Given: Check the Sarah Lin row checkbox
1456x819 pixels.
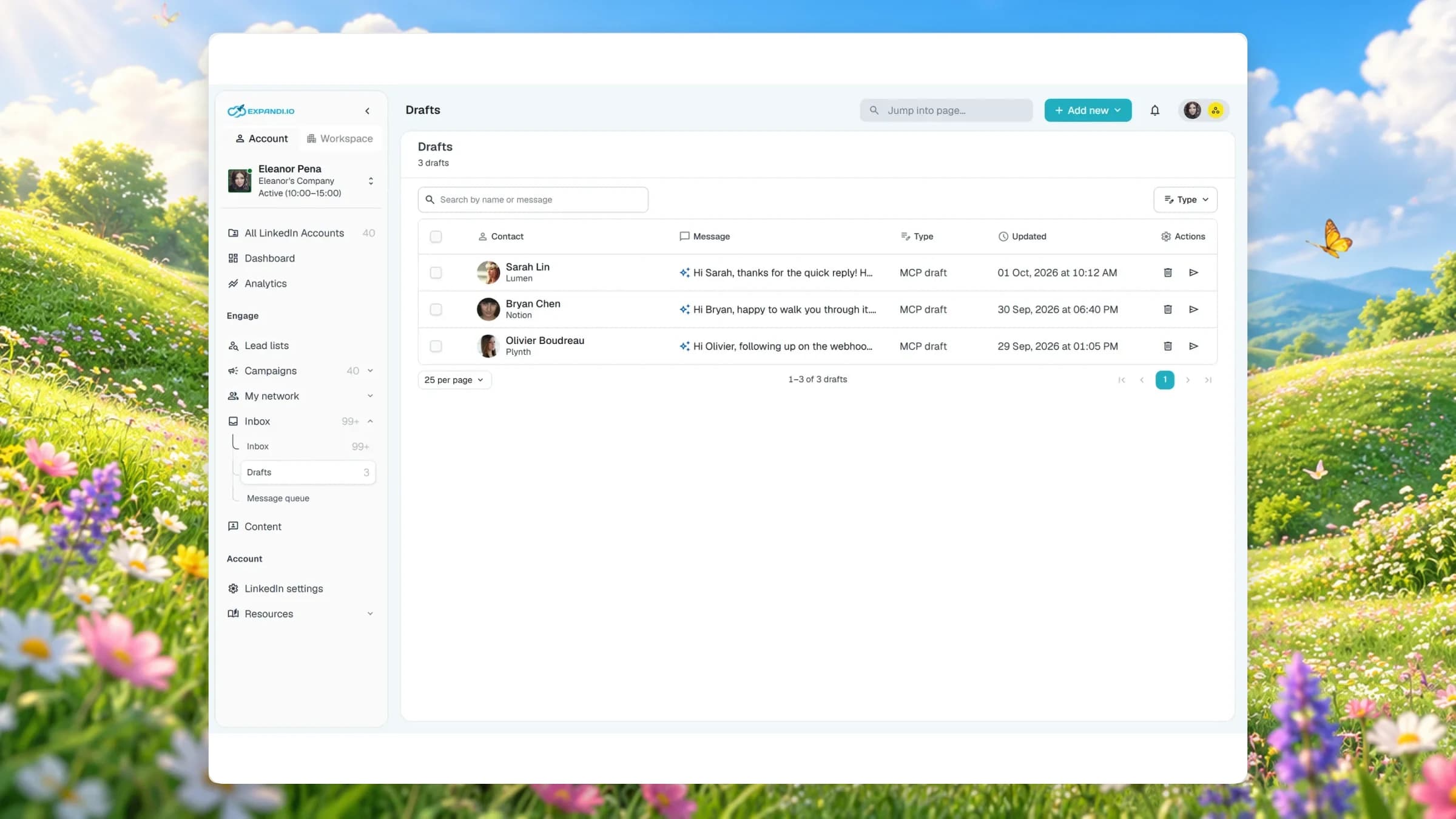Looking at the screenshot, I should pyautogui.click(x=436, y=272).
